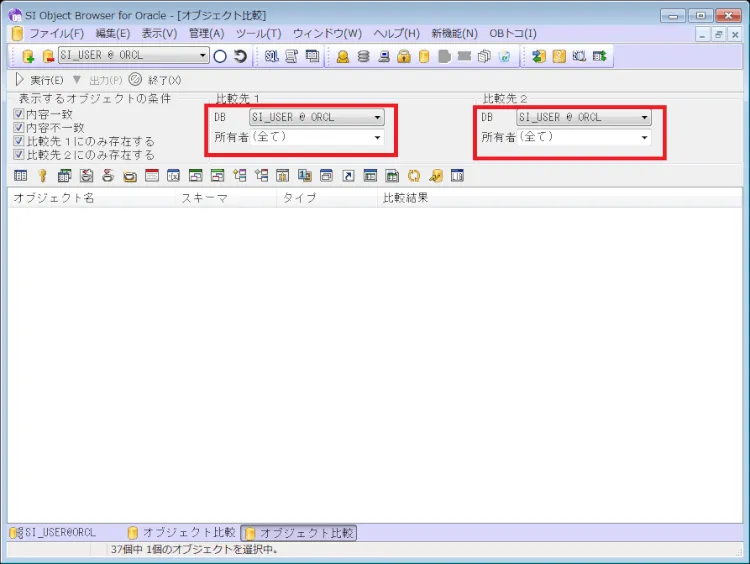Image resolution: width=750 pixels, height=564 pixels.
Task: Open the ヘルプ(H) menu
Action: point(396,33)
